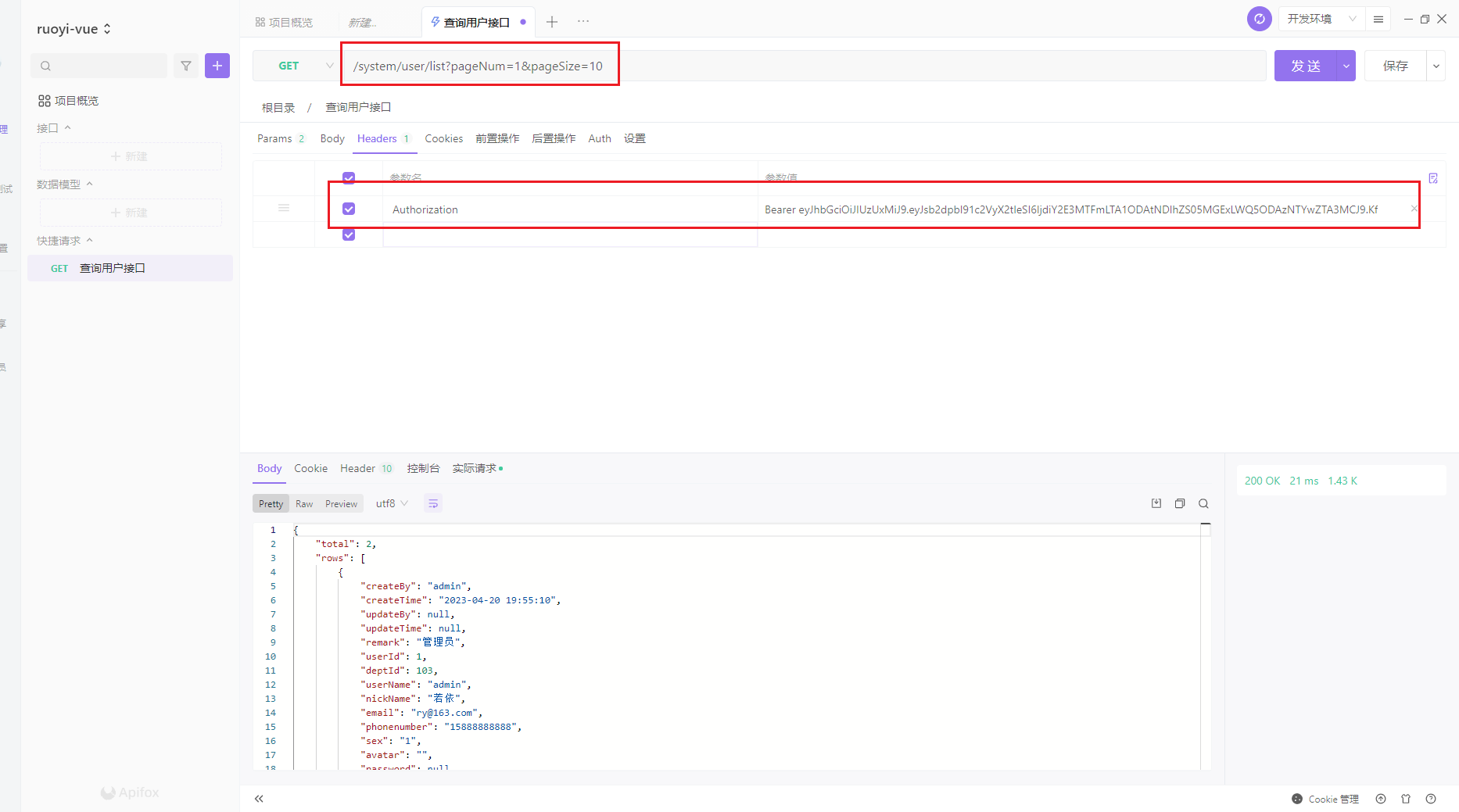The width and height of the screenshot is (1459, 812).
Task: Select Raw response view
Action: coord(304,504)
